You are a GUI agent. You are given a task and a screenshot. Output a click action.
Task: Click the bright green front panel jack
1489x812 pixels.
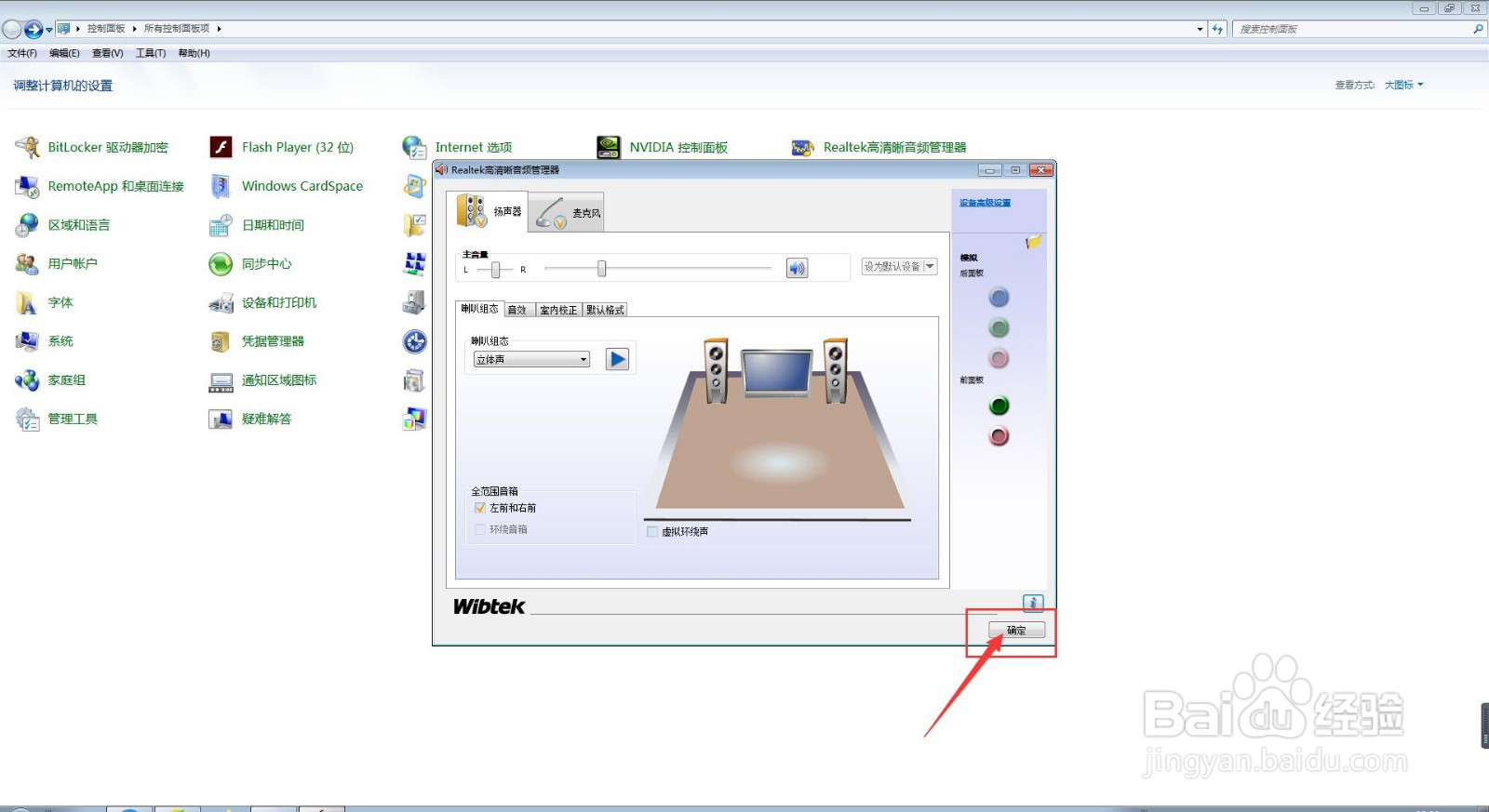[x=999, y=406]
